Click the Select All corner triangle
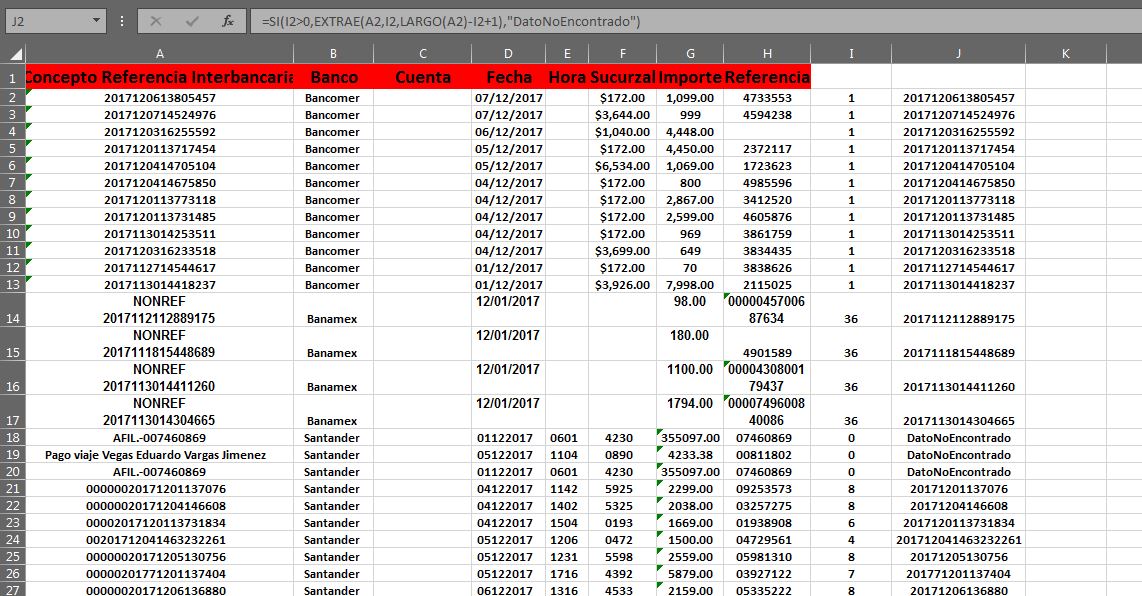Viewport: 1142px width, 596px height. (x=14, y=53)
